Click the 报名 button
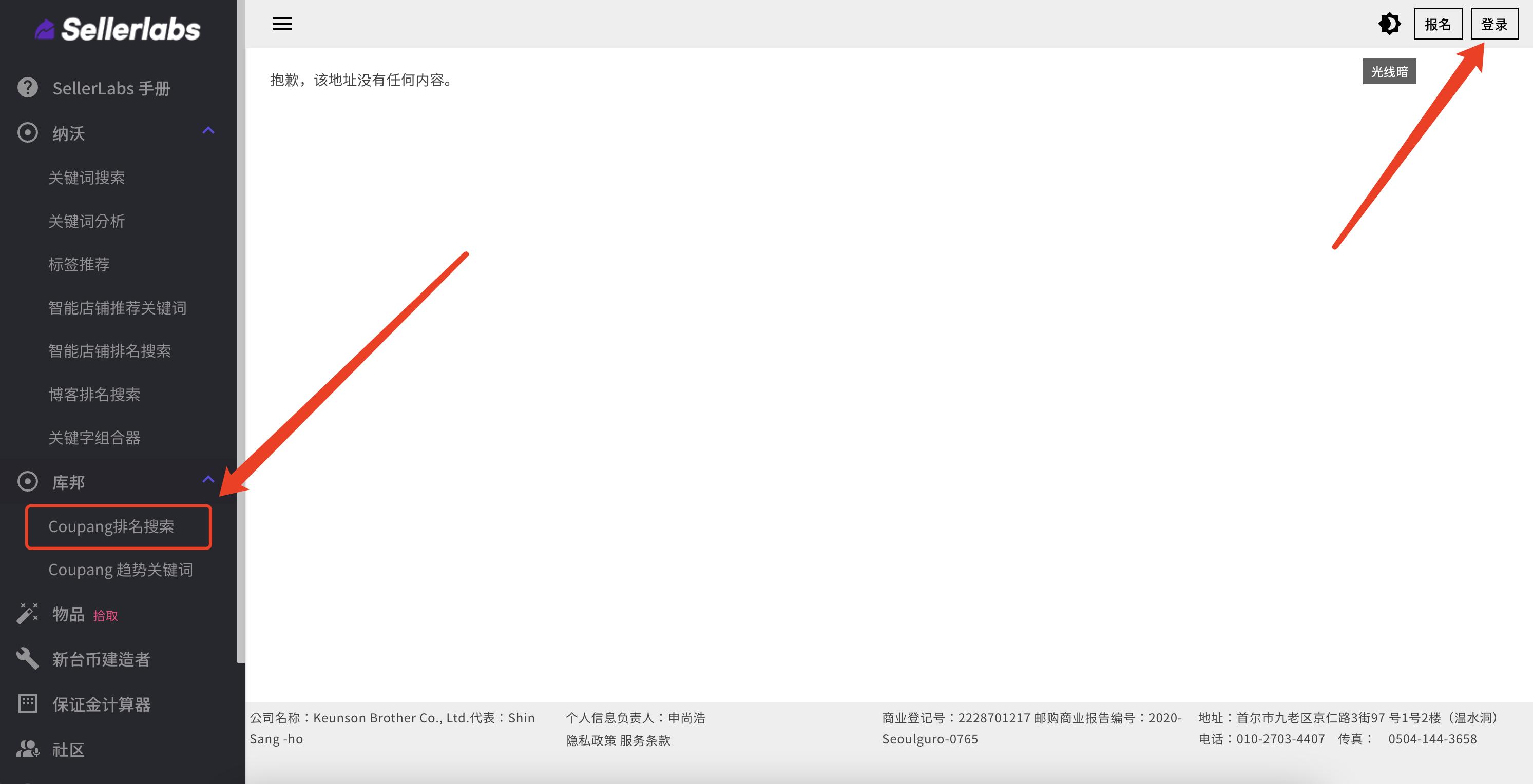Viewport: 1533px width, 784px height. pos(1438,24)
